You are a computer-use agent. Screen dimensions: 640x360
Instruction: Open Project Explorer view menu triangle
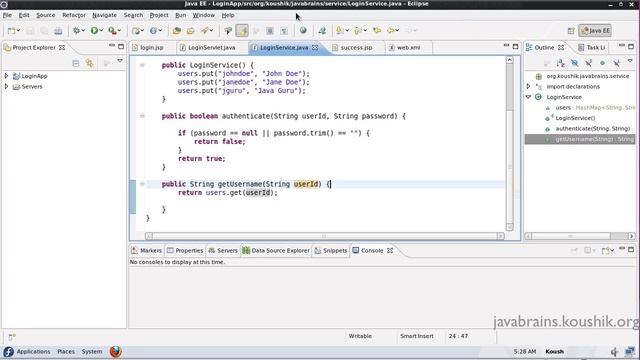click(120, 61)
